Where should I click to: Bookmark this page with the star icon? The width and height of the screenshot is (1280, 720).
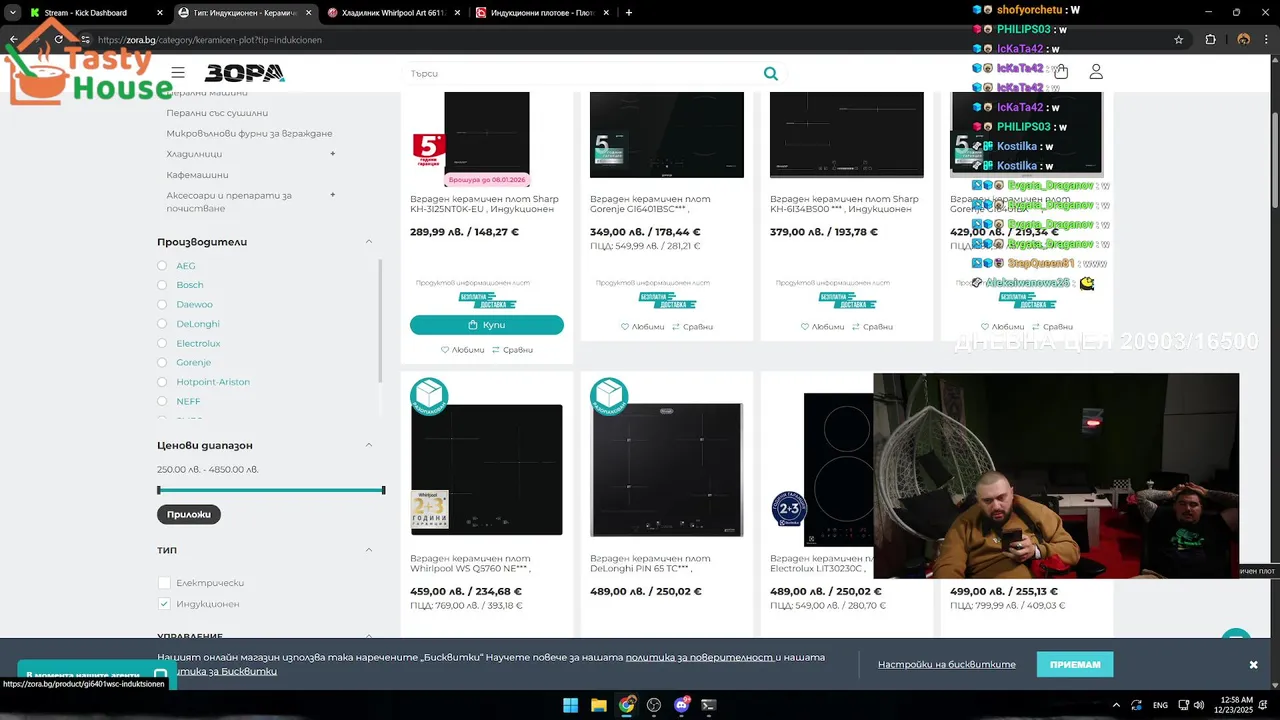click(1179, 40)
